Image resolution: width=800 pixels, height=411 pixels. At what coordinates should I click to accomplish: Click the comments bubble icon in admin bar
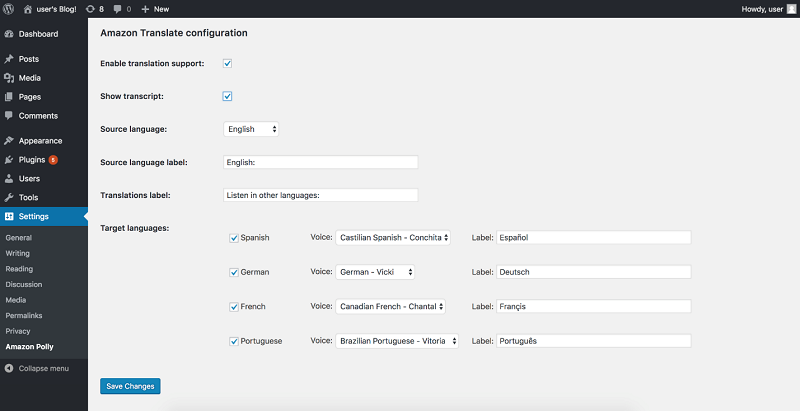point(119,8)
